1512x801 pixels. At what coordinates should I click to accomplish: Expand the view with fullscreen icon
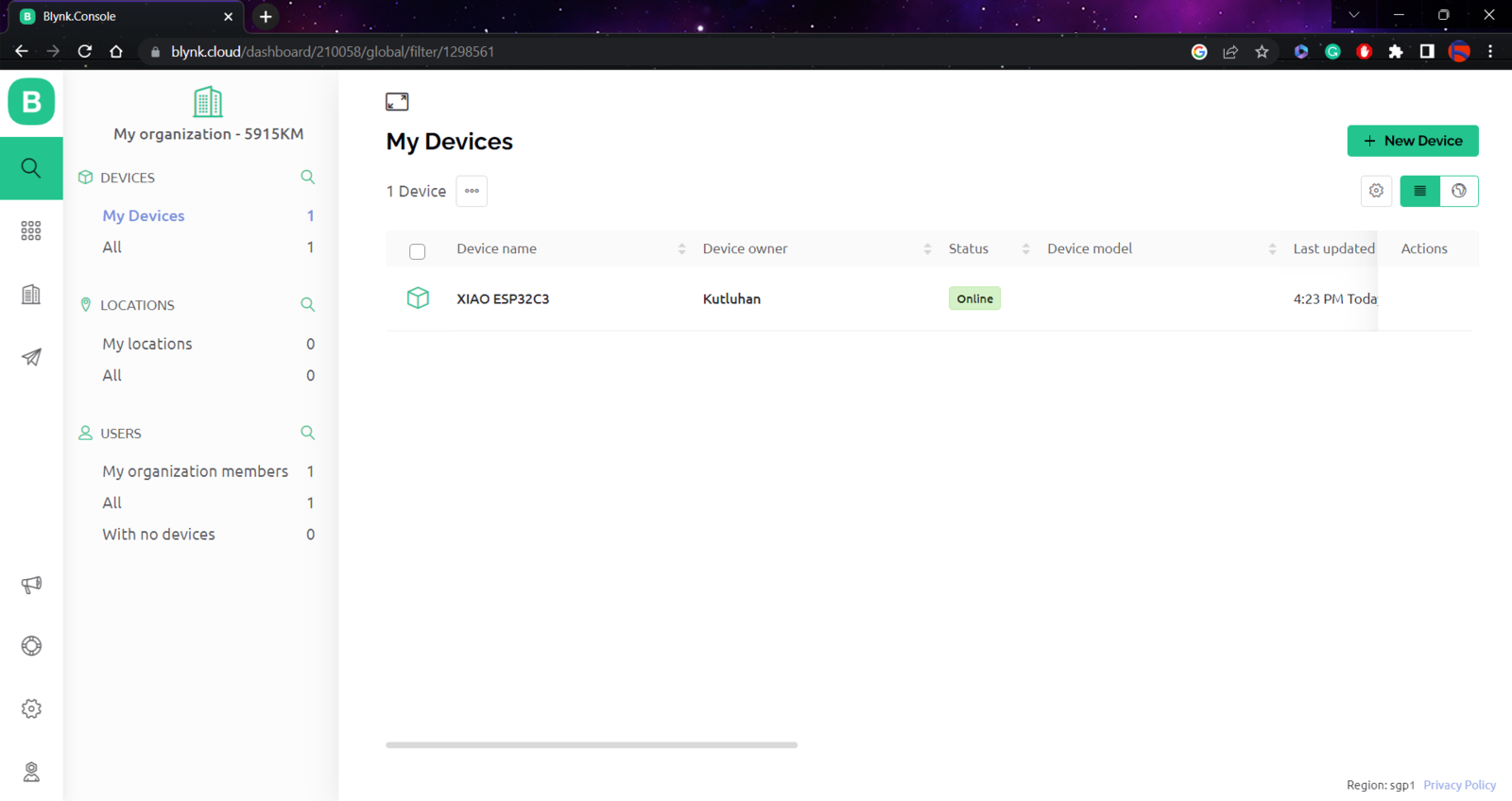click(397, 101)
